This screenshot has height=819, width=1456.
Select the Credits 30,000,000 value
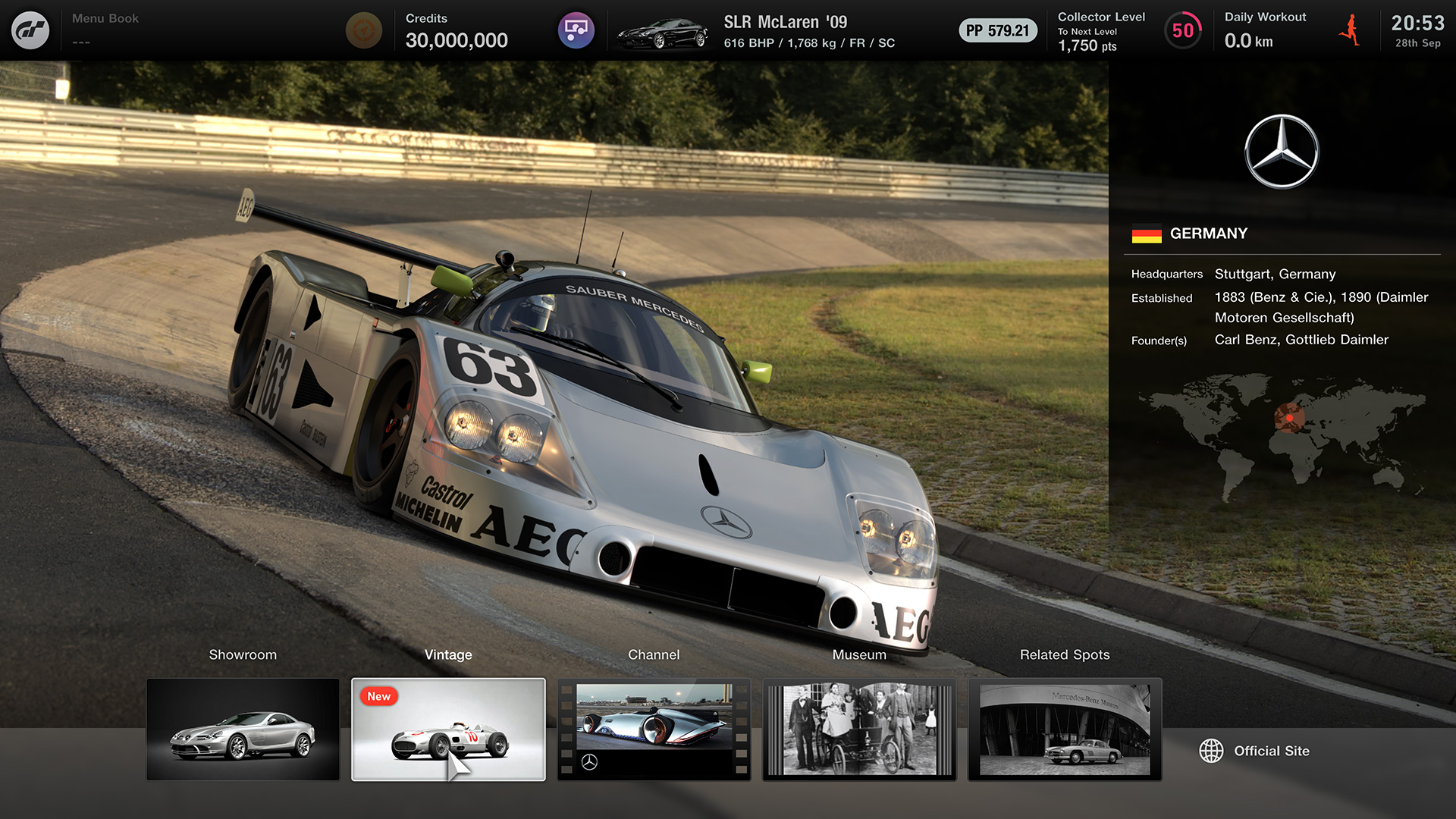[457, 40]
